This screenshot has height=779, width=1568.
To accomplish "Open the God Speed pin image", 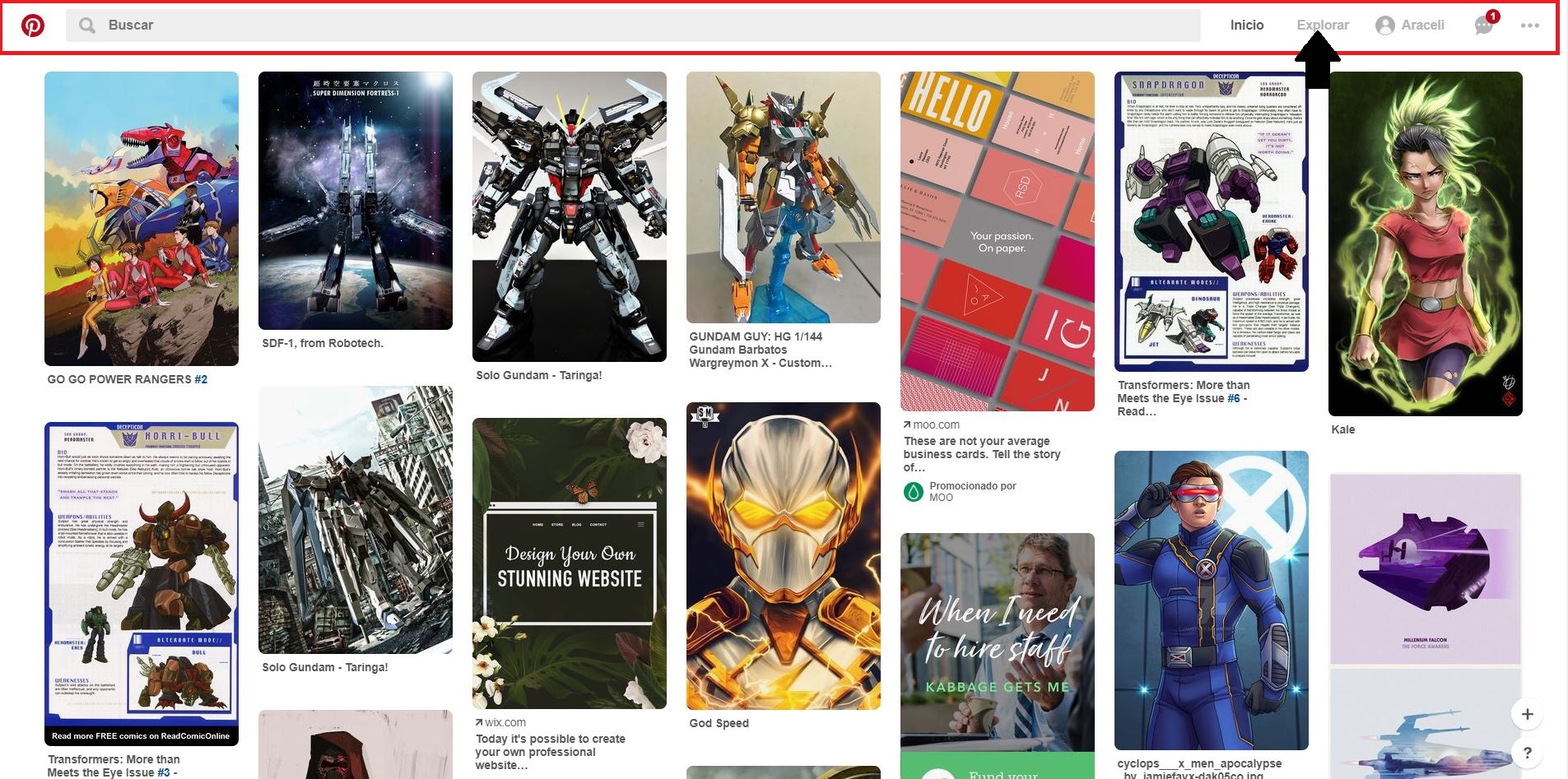I will click(784, 556).
